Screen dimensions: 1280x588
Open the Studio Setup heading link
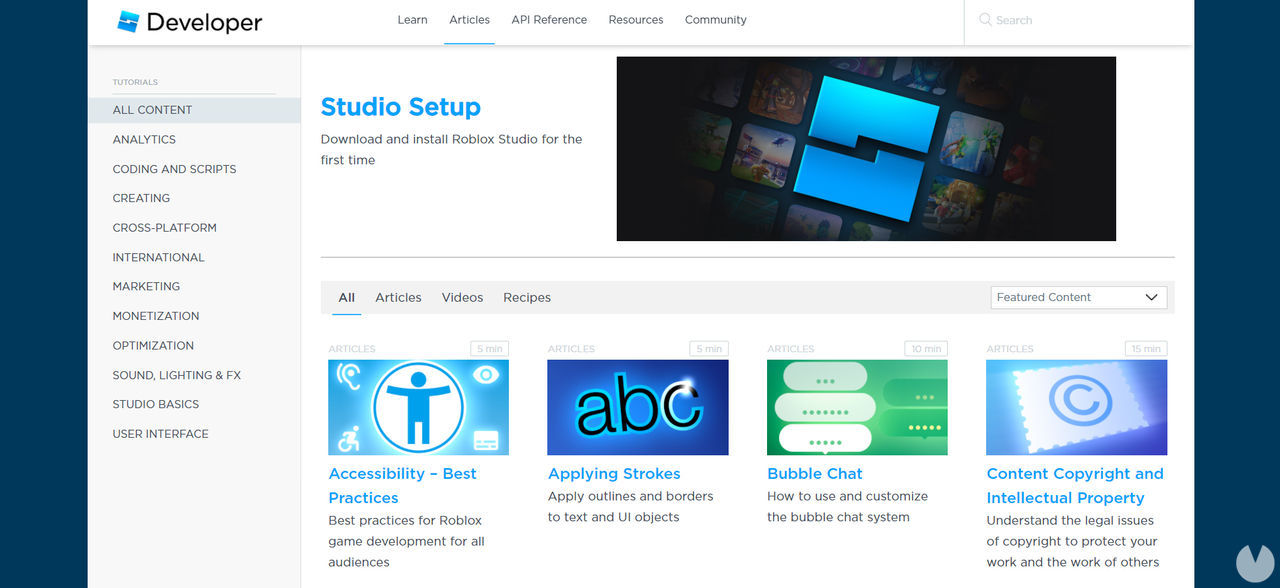tap(401, 107)
